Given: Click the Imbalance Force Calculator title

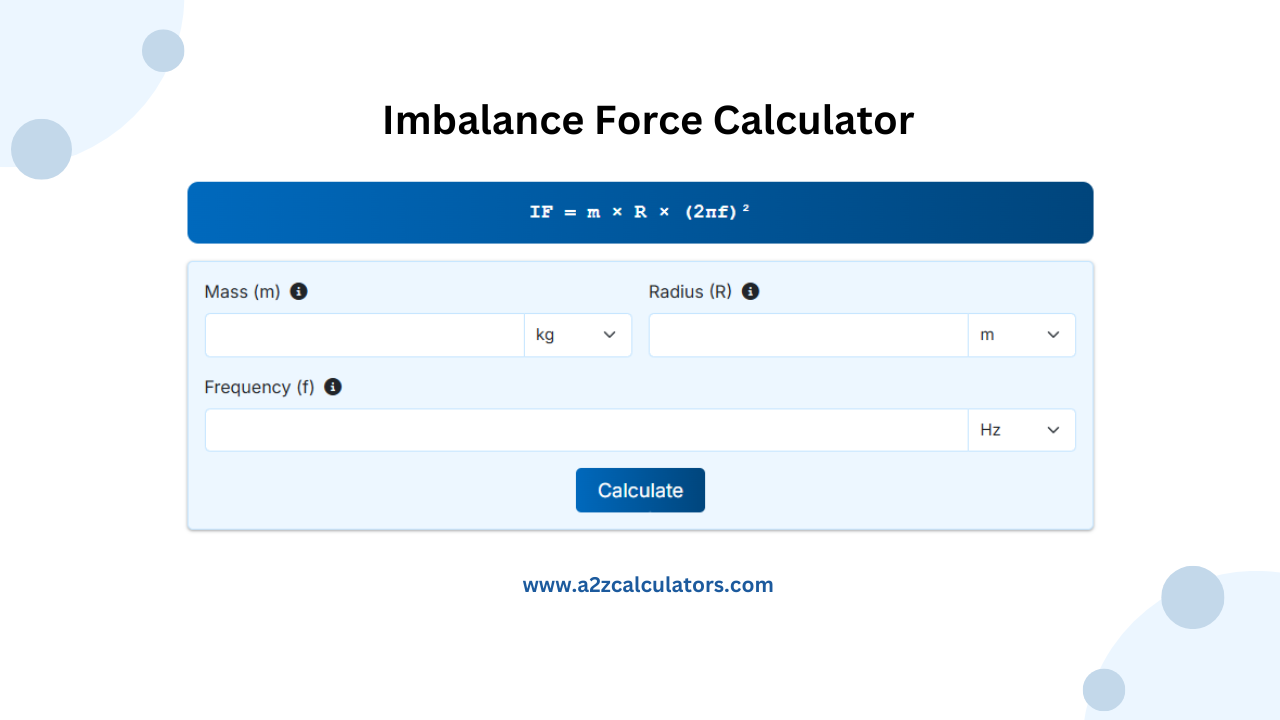Looking at the screenshot, I should point(648,119).
